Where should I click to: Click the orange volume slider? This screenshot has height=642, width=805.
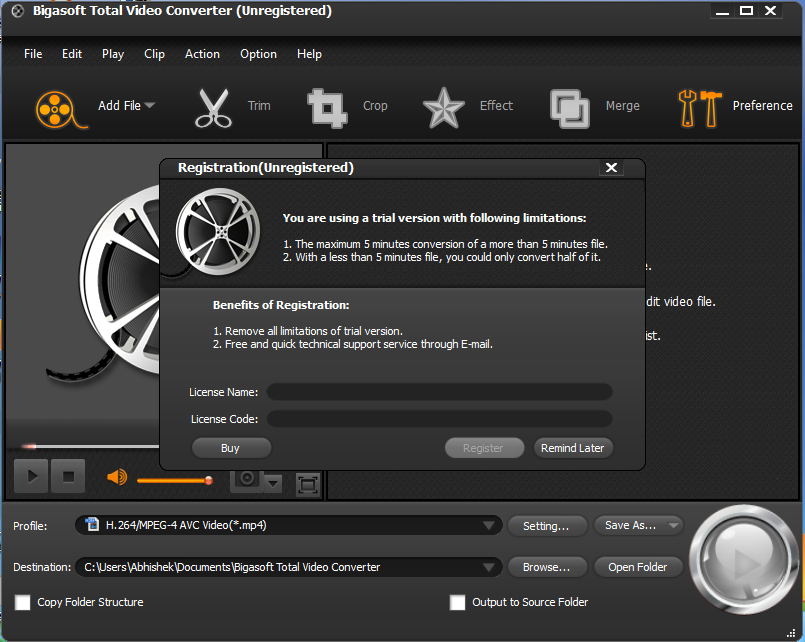[175, 481]
